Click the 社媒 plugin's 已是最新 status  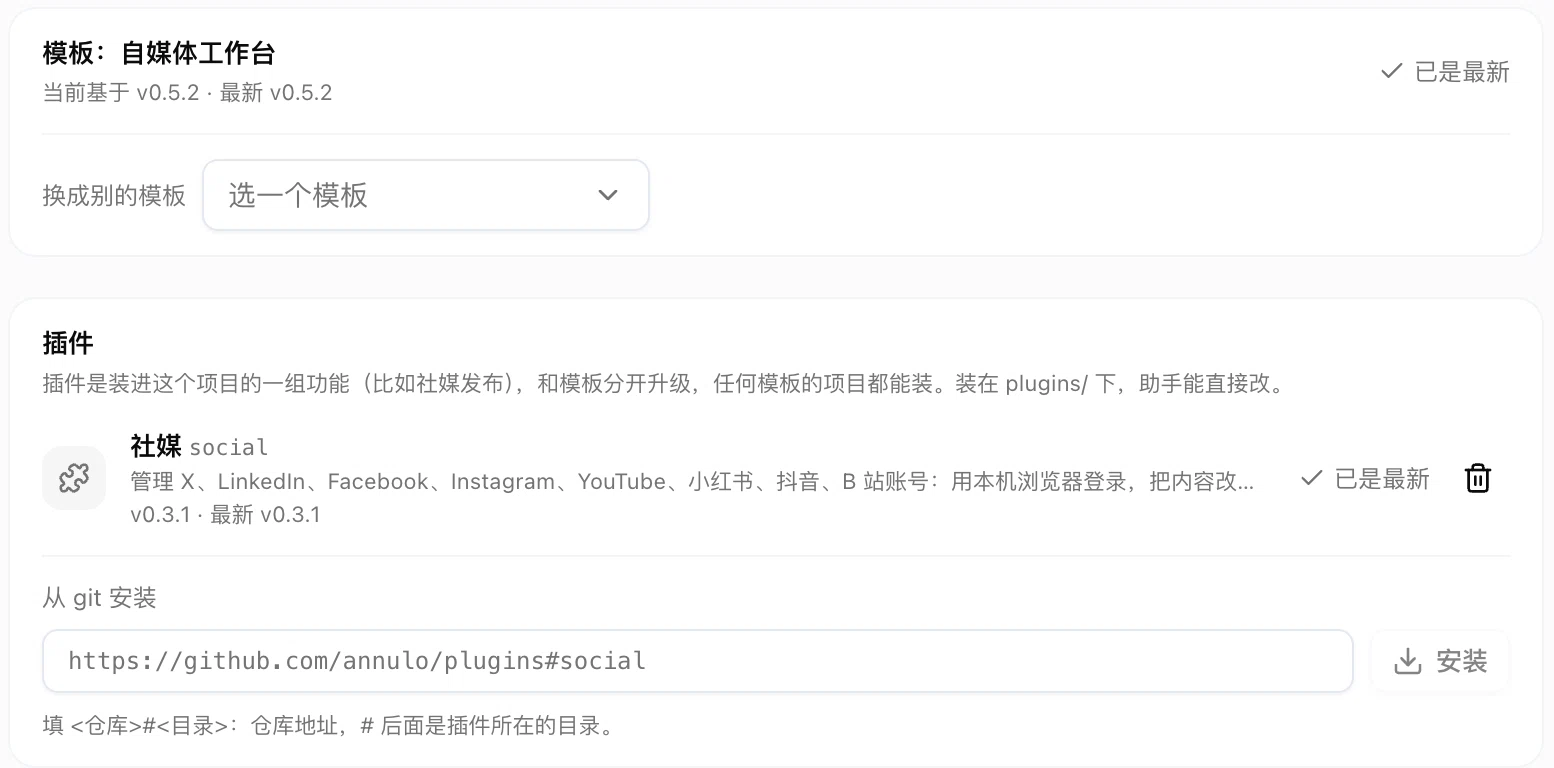click(1365, 479)
